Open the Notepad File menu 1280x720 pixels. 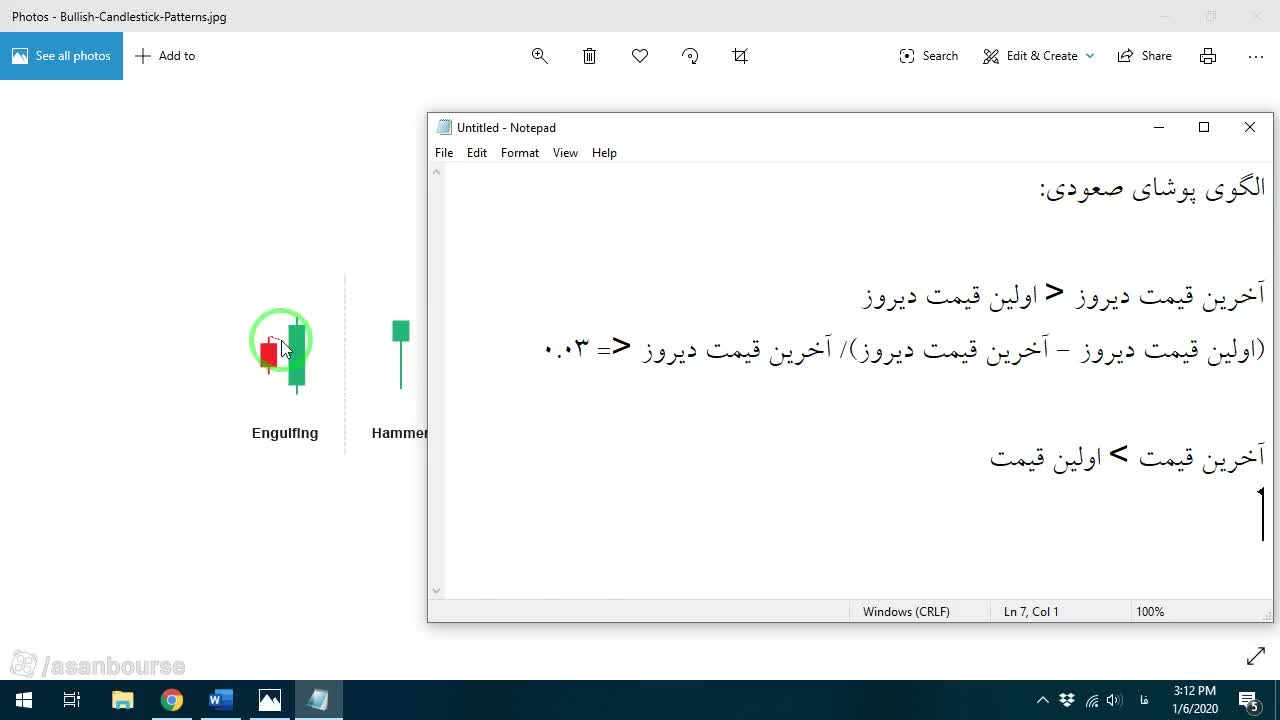(444, 153)
